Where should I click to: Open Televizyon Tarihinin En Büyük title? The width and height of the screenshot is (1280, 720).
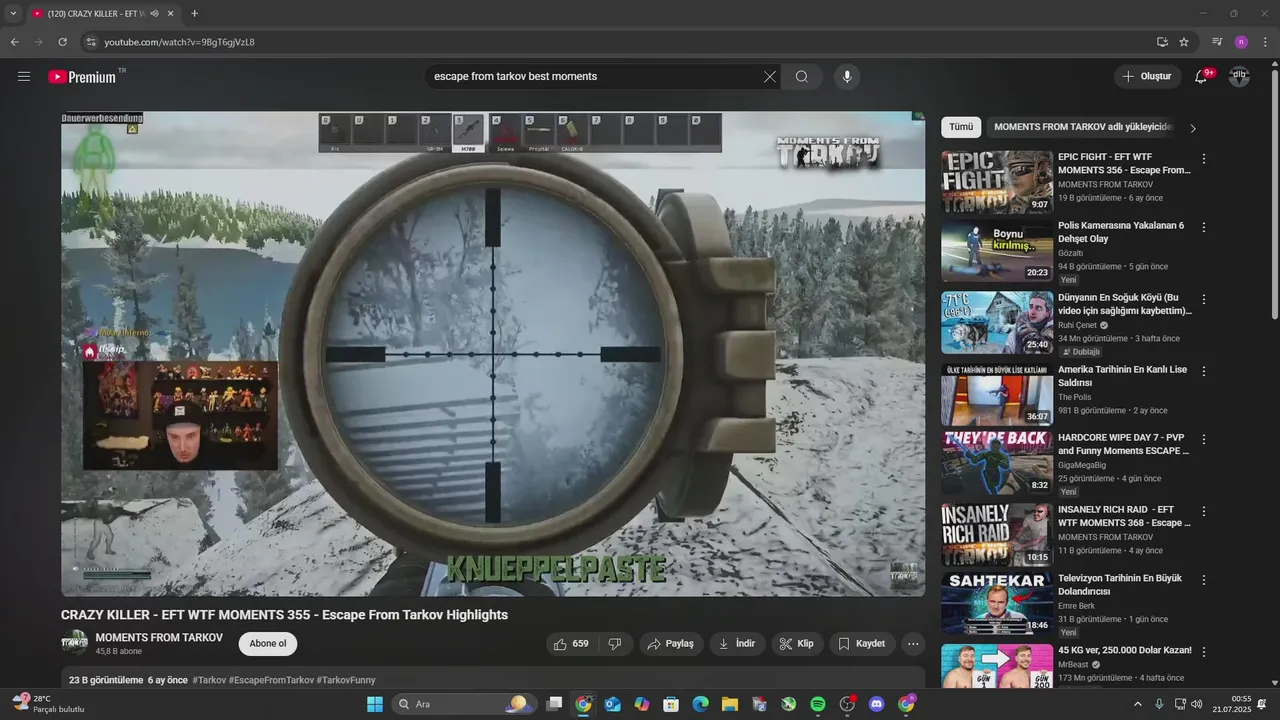pyautogui.click(x=1120, y=585)
